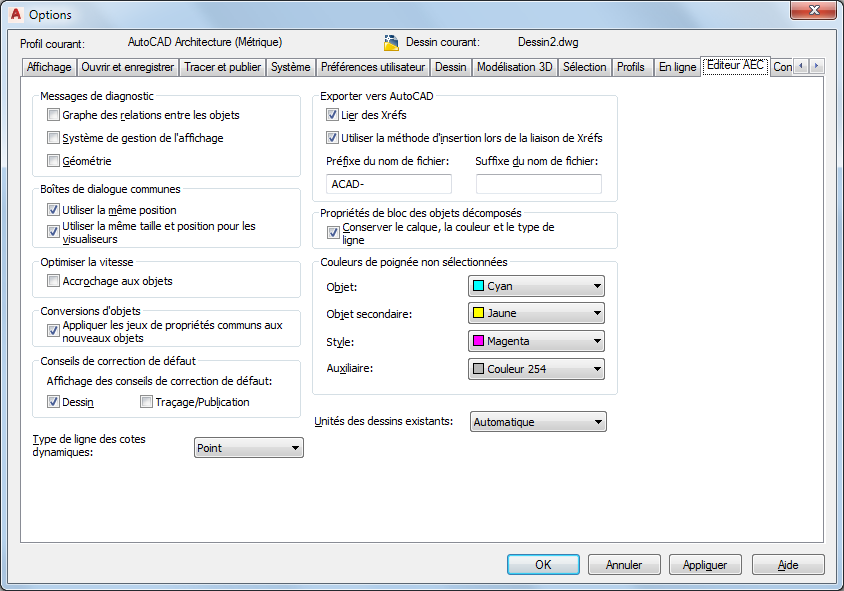
Task: Click the Préfixe du nom de fichier field
Action: pos(389,184)
